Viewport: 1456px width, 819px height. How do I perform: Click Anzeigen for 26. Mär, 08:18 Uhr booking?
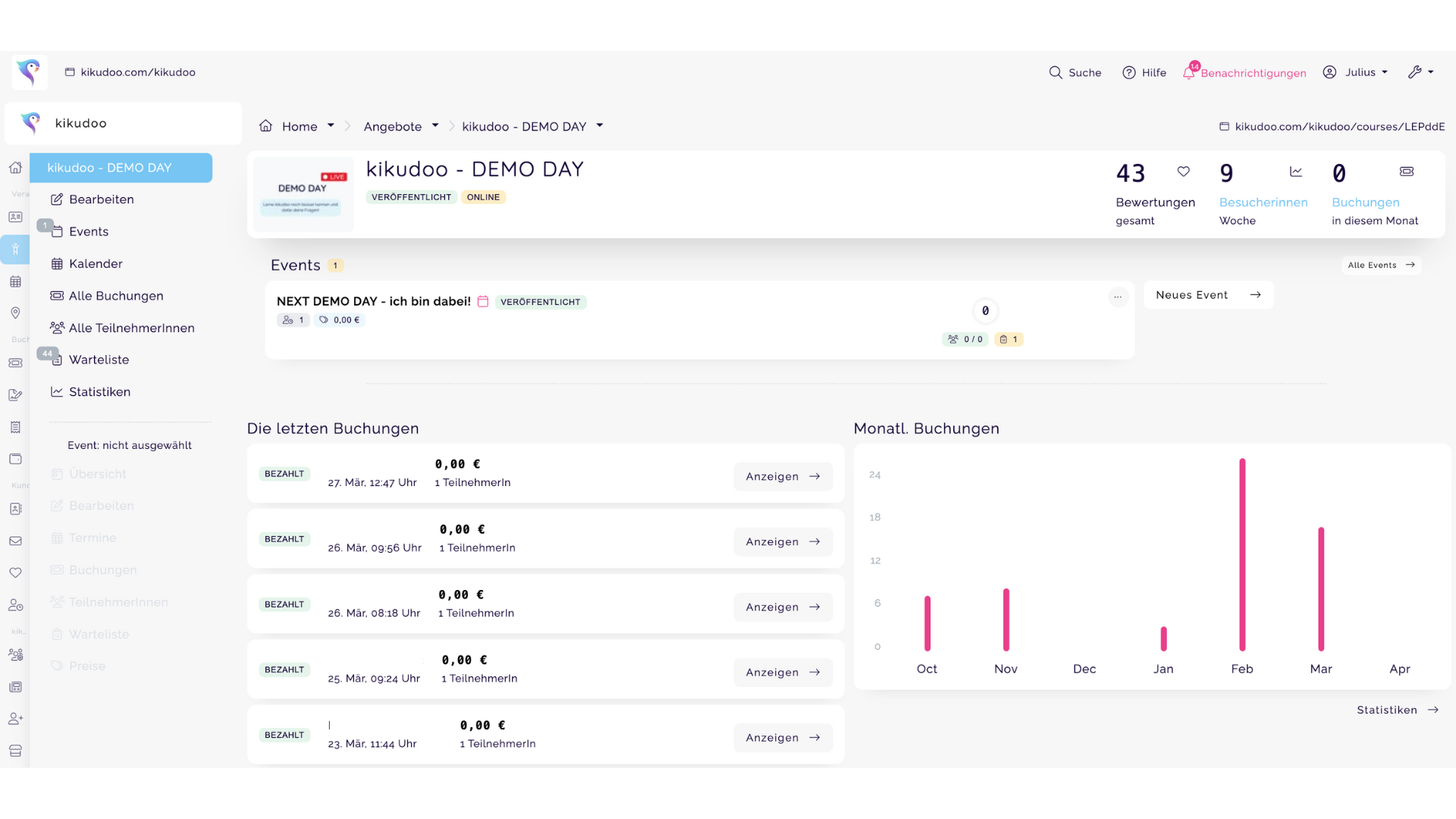783,607
